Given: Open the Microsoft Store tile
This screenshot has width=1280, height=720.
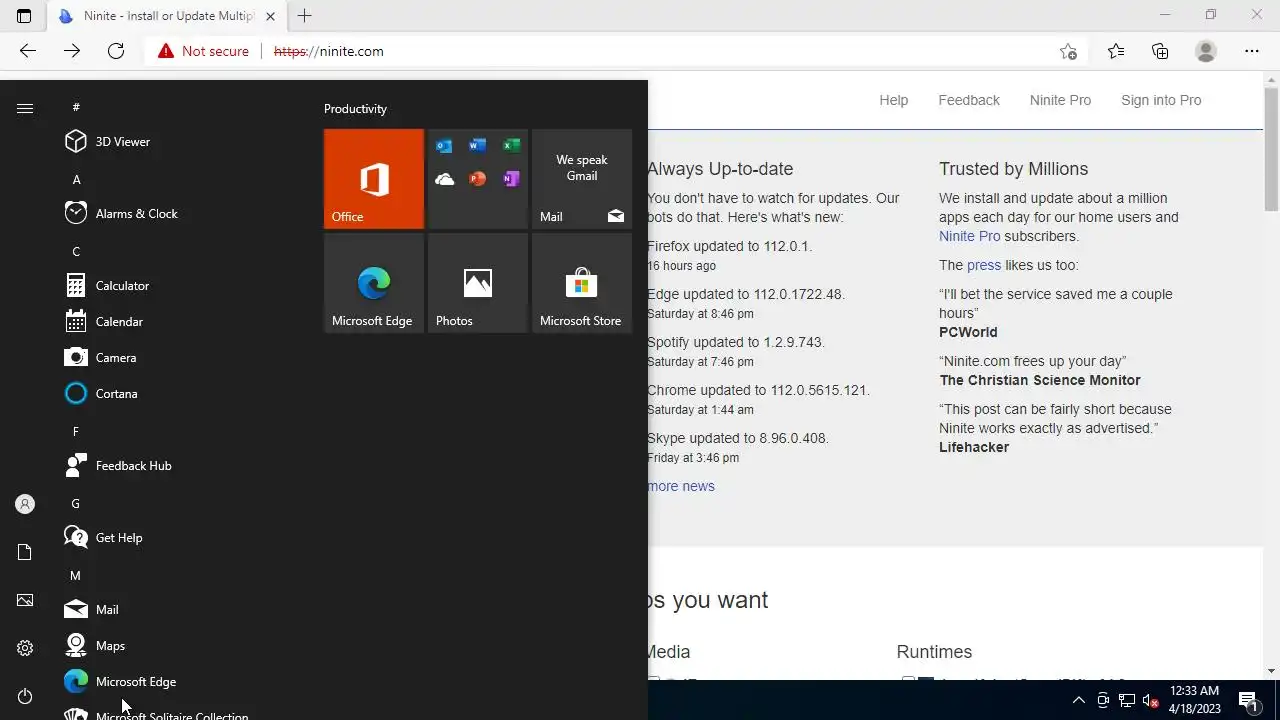Looking at the screenshot, I should (582, 283).
